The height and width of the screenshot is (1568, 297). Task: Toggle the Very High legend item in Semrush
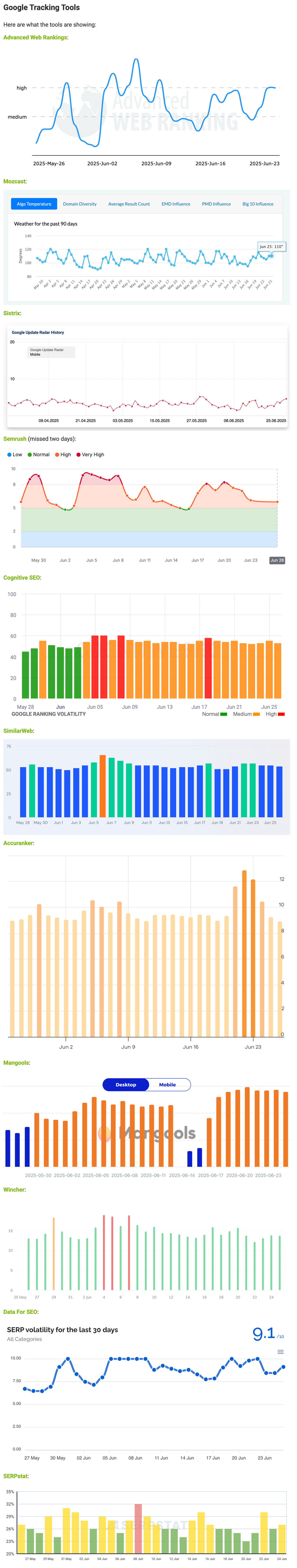(x=90, y=455)
